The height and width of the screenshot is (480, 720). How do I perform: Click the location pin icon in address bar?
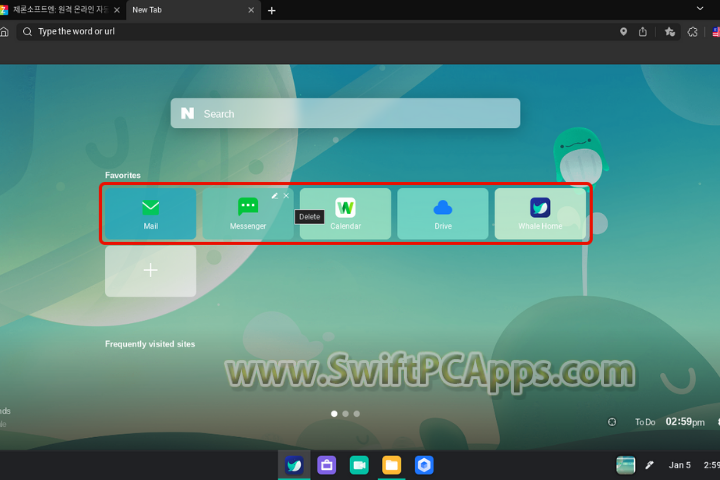click(x=623, y=32)
